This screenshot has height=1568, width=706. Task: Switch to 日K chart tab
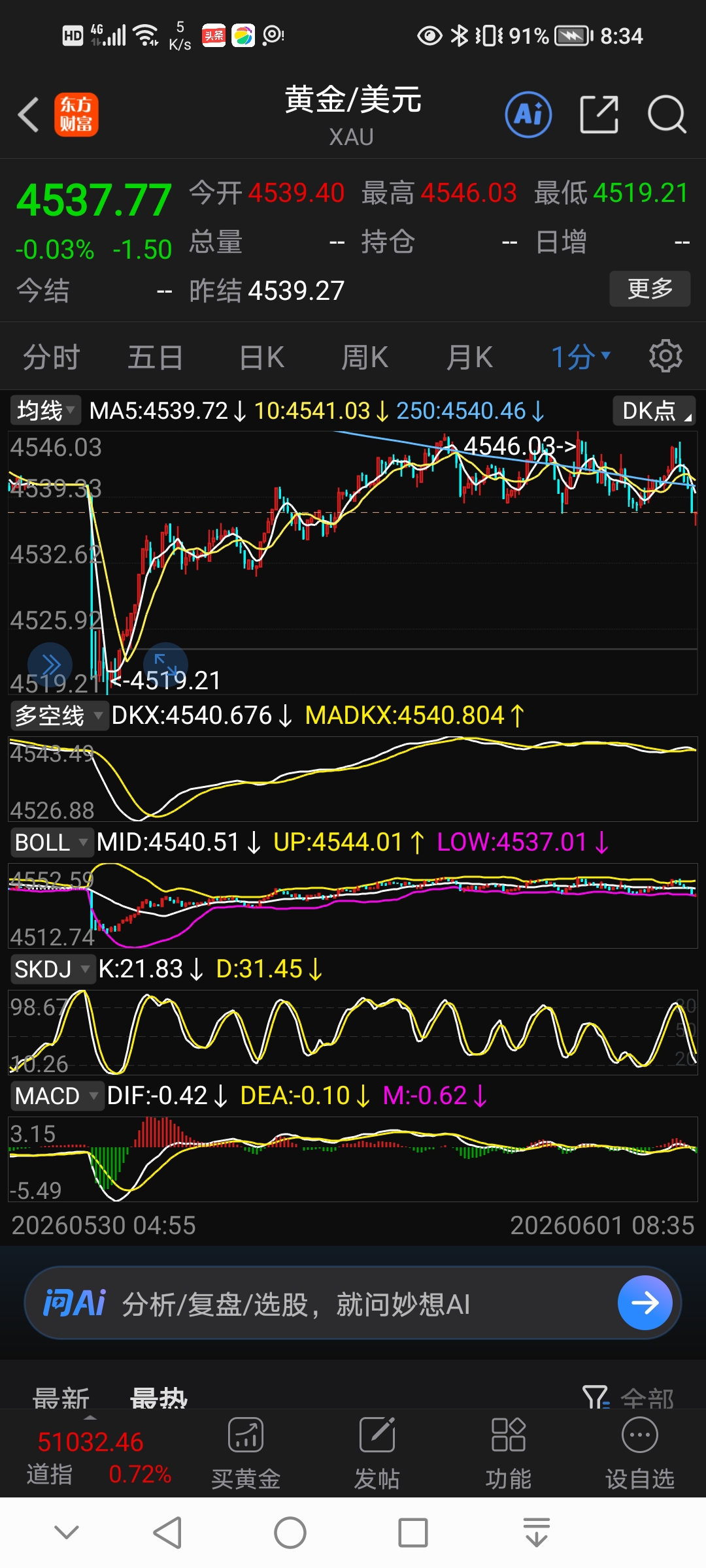[261, 357]
